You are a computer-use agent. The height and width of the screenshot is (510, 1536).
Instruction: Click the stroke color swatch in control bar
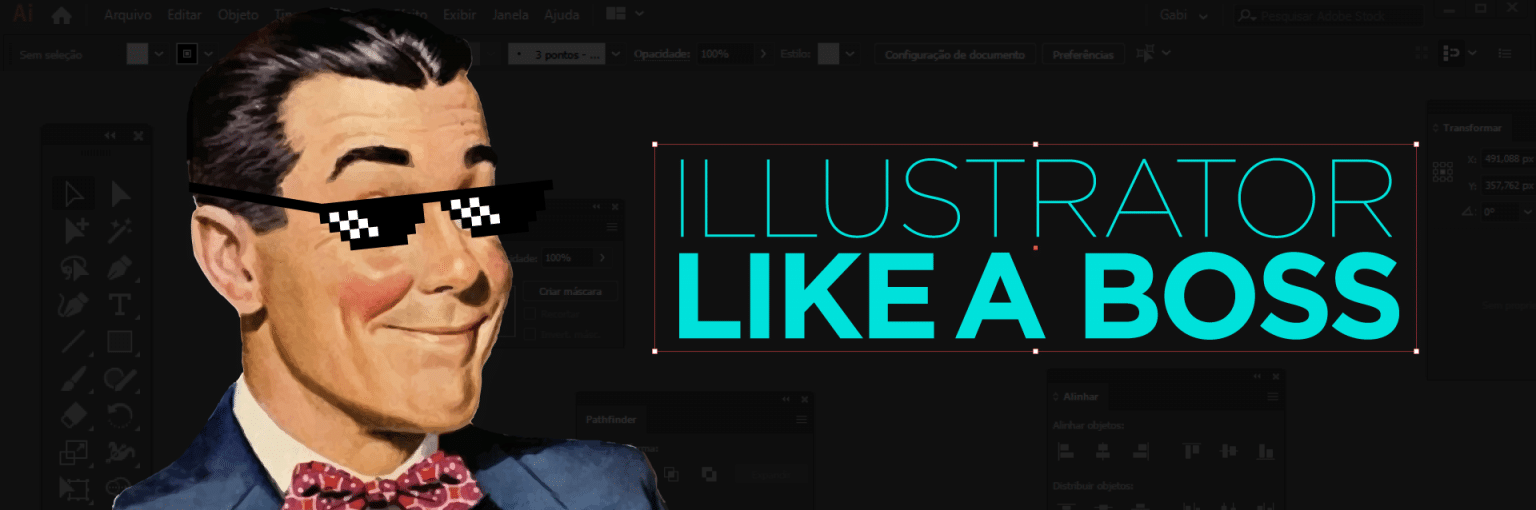[187, 54]
